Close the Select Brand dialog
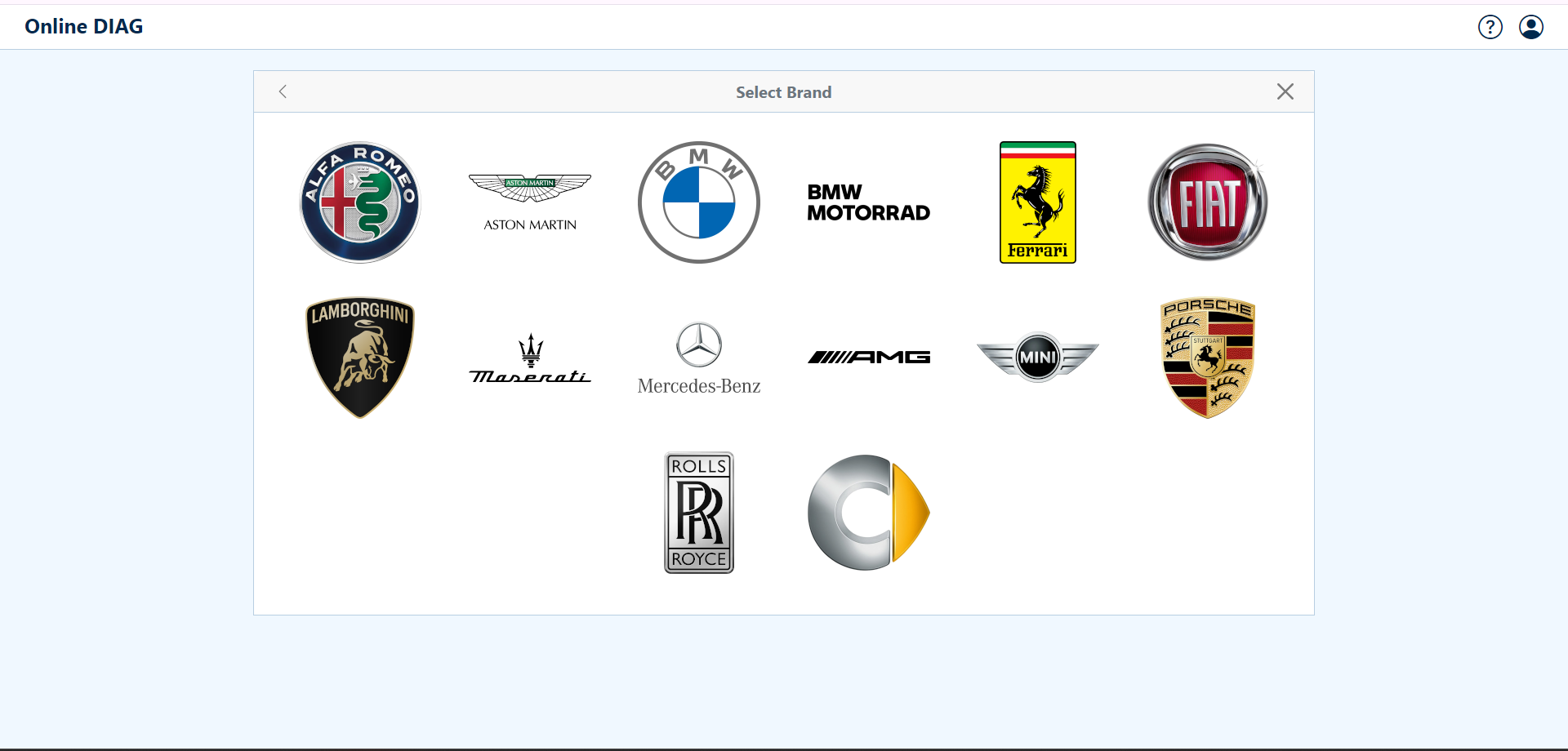 pyautogui.click(x=1285, y=91)
